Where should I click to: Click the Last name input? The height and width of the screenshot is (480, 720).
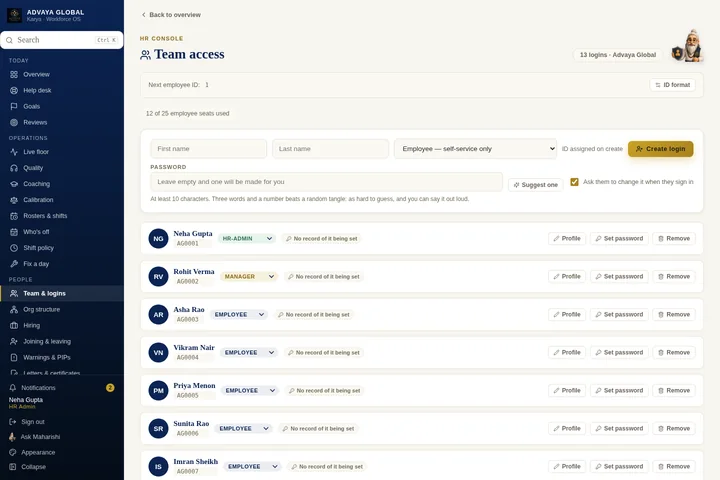(330, 149)
